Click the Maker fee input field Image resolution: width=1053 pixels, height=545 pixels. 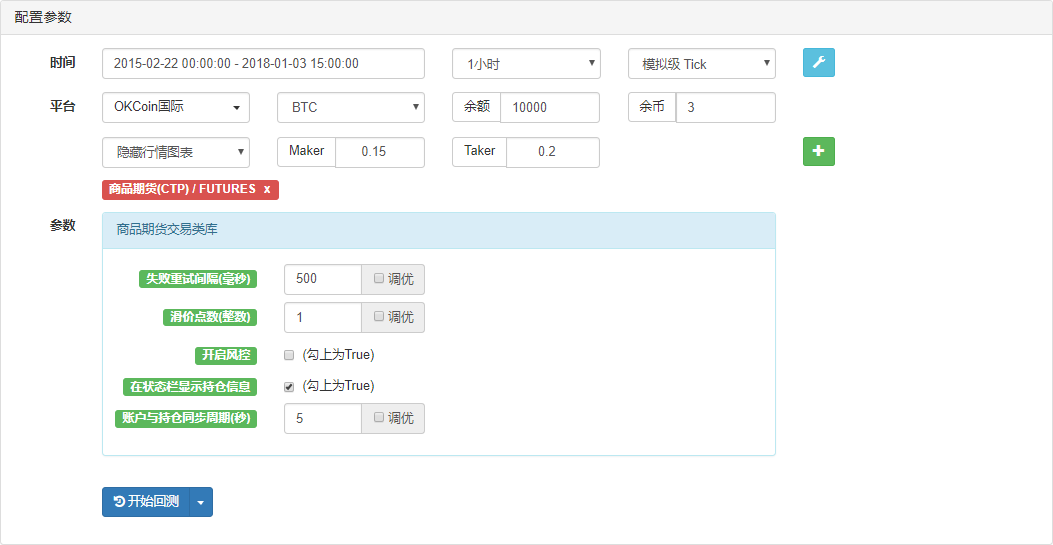coord(379,152)
